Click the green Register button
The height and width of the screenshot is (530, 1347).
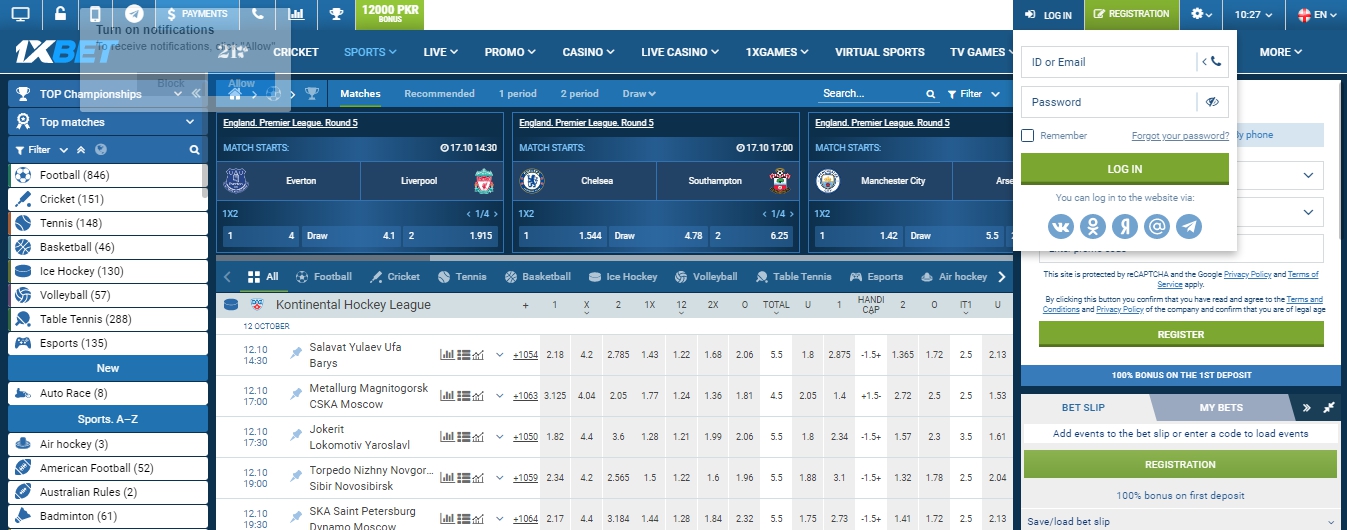point(1180,334)
